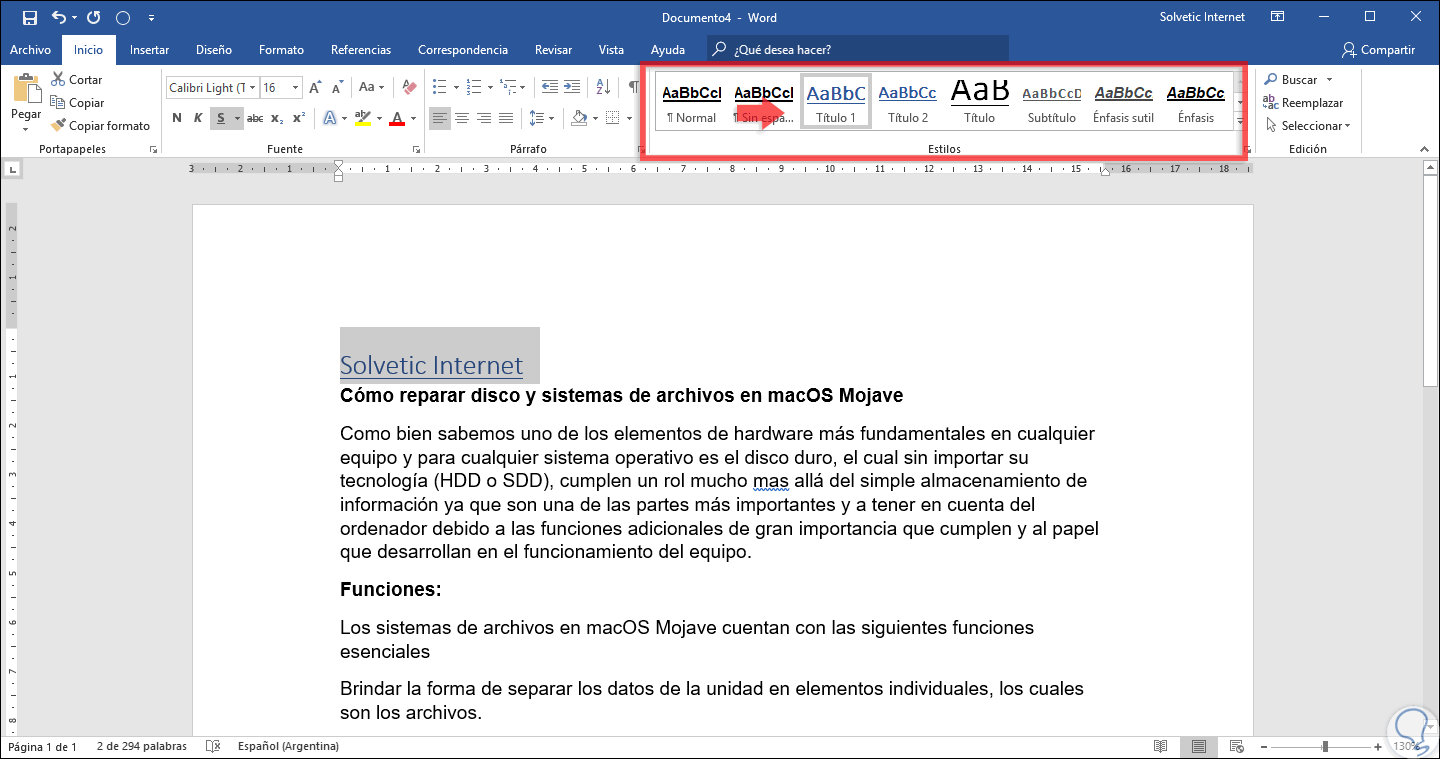The width and height of the screenshot is (1440, 759).
Task: Activate the Copiar formato paintbrush
Action: 100,126
